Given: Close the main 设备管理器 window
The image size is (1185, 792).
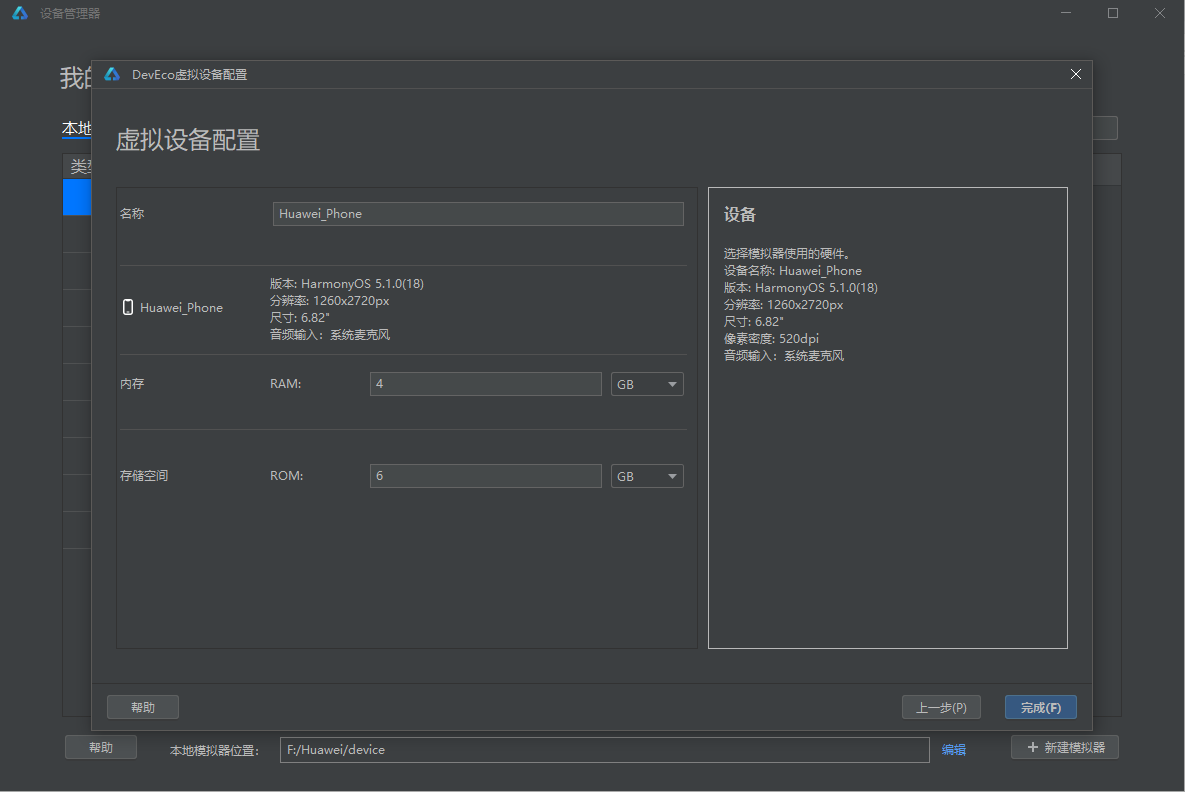Looking at the screenshot, I should (1159, 14).
